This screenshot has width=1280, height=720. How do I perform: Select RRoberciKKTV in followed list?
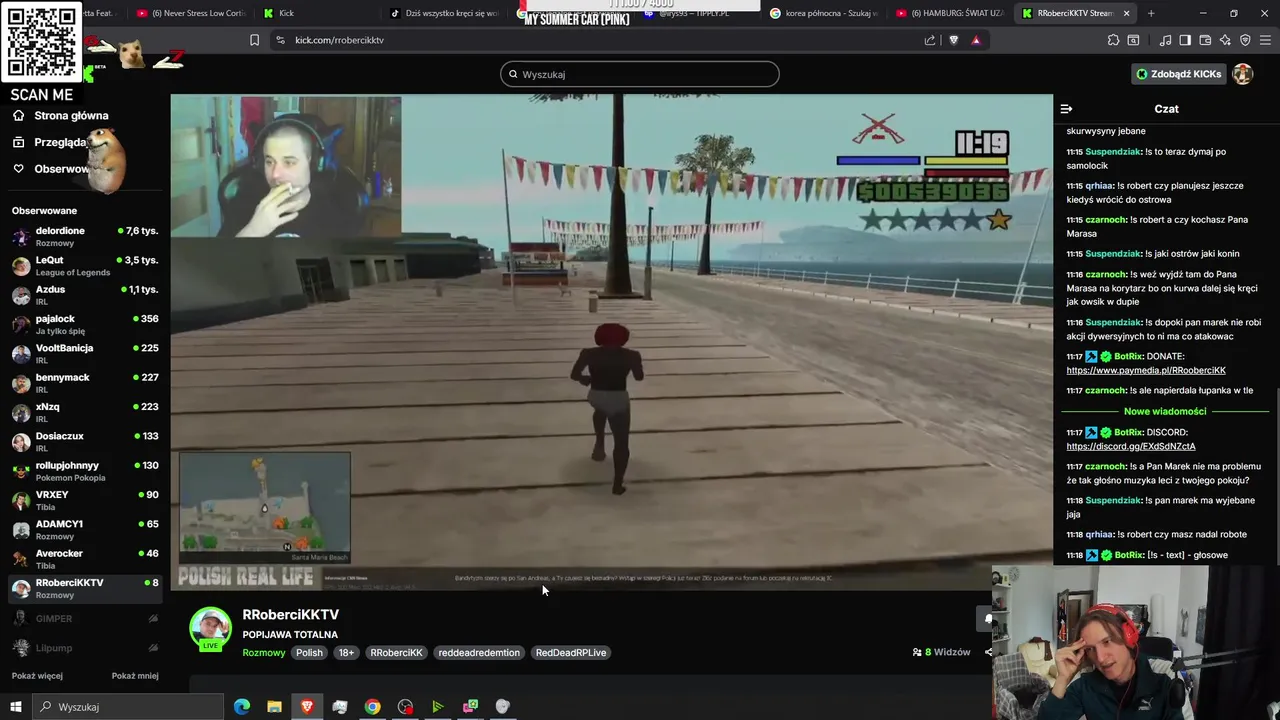85,588
